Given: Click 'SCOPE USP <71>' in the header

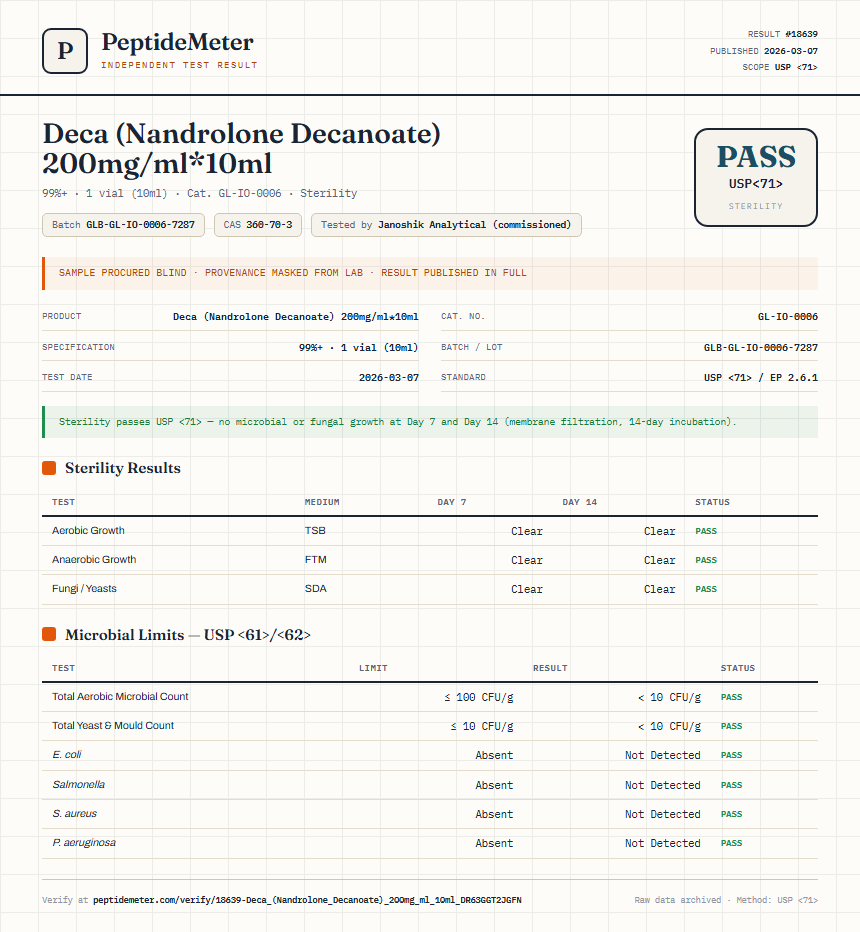Looking at the screenshot, I should click(x=780, y=67).
